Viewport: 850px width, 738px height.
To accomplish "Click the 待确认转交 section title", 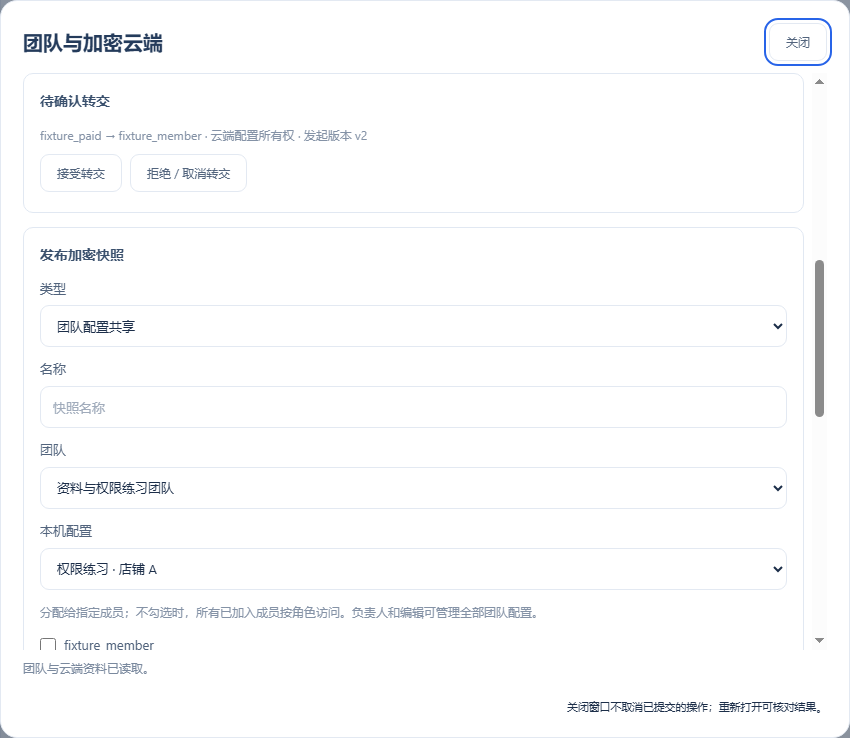I will tap(75, 101).
